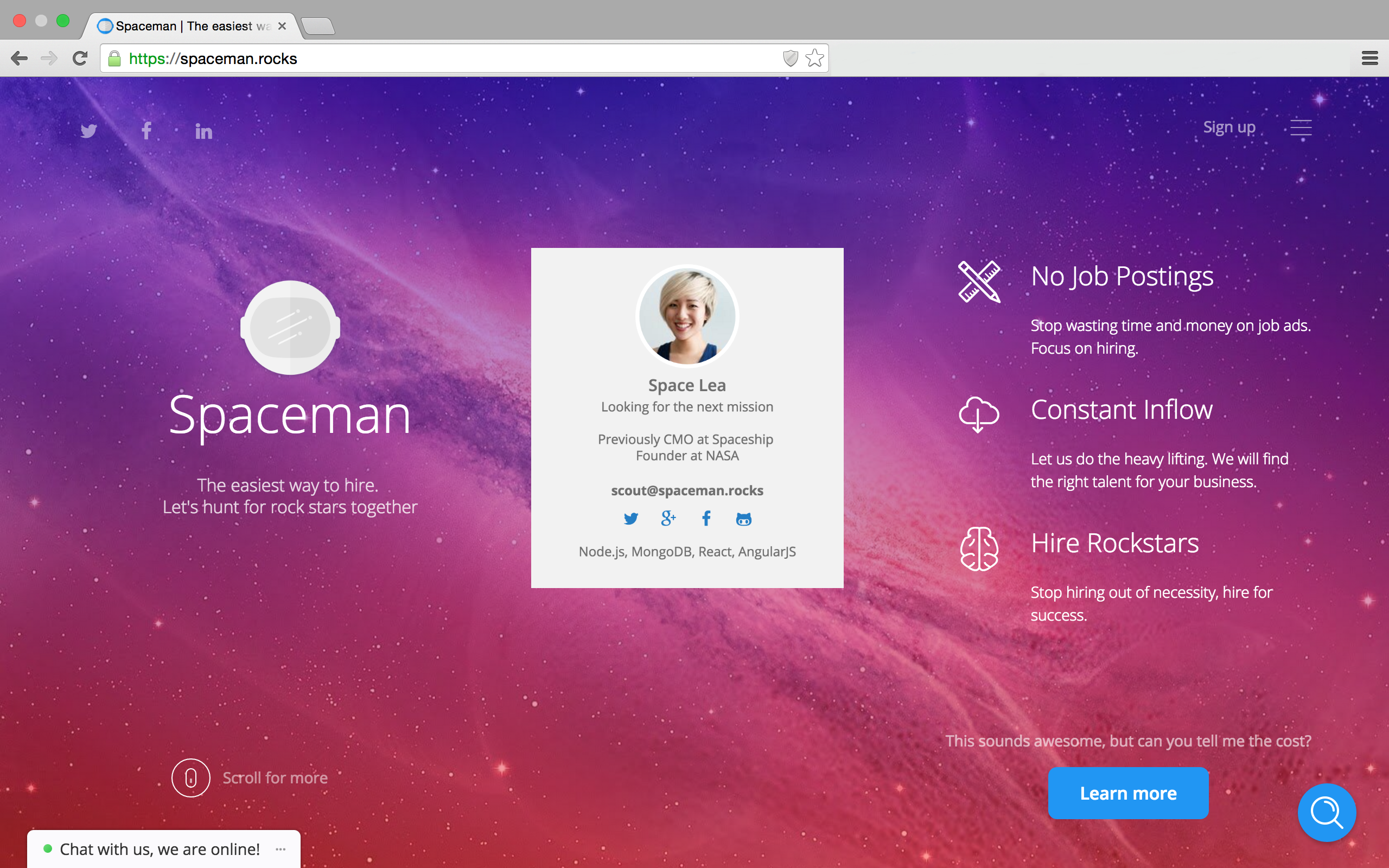Open the Twitter link in page header
This screenshot has height=868, width=1389.
coord(88,131)
